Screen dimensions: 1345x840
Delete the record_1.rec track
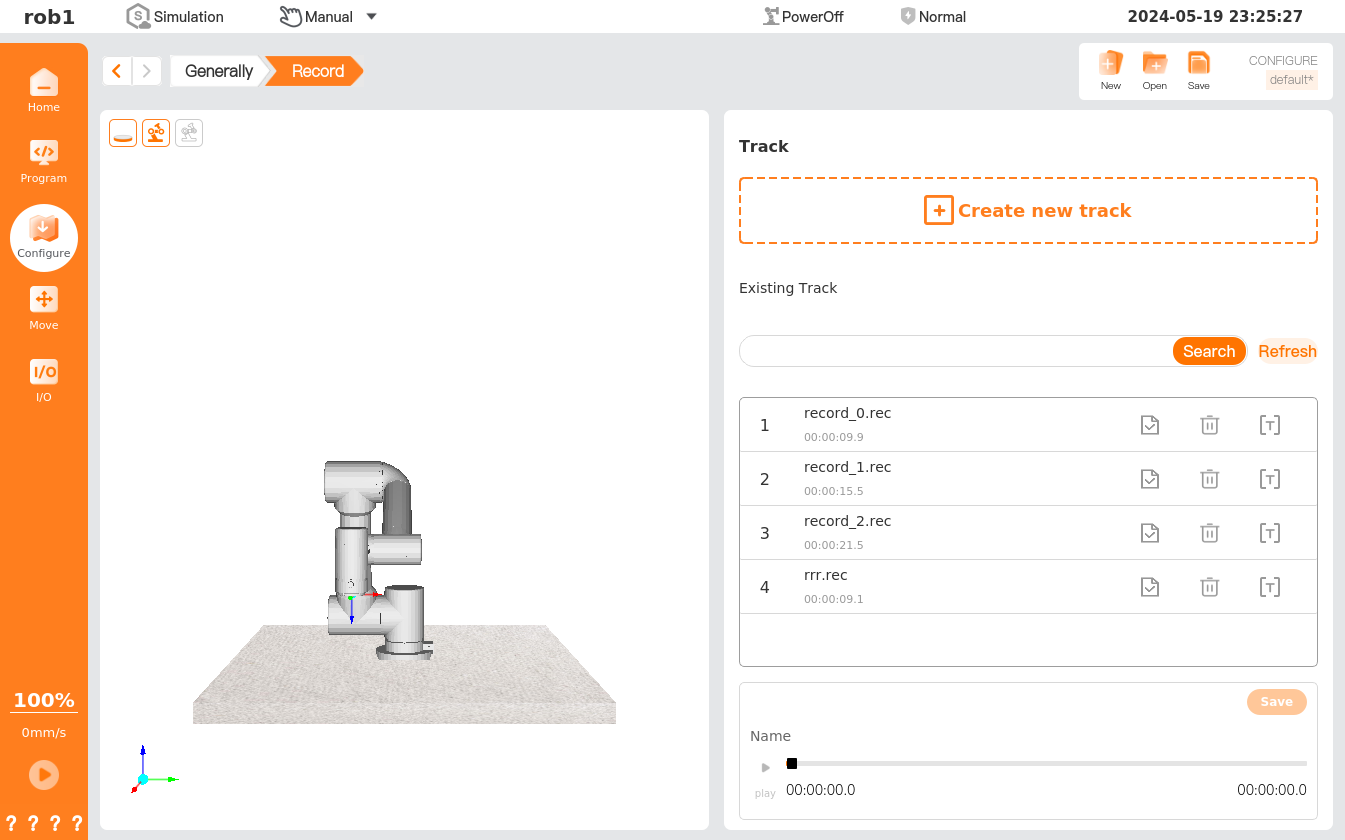(x=1209, y=479)
